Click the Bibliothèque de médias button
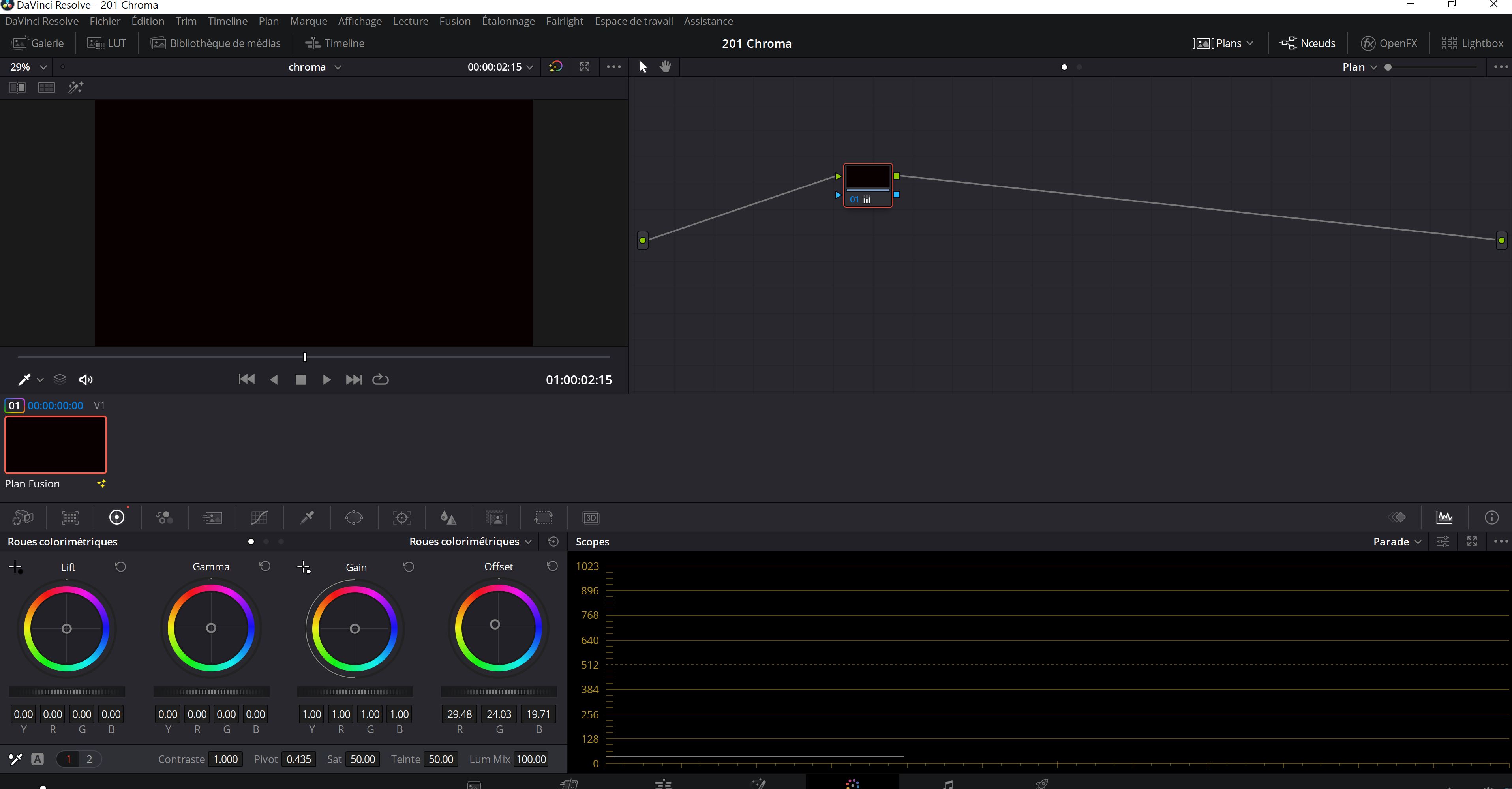Screen dimensions: 1512x789 click(216, 43)
